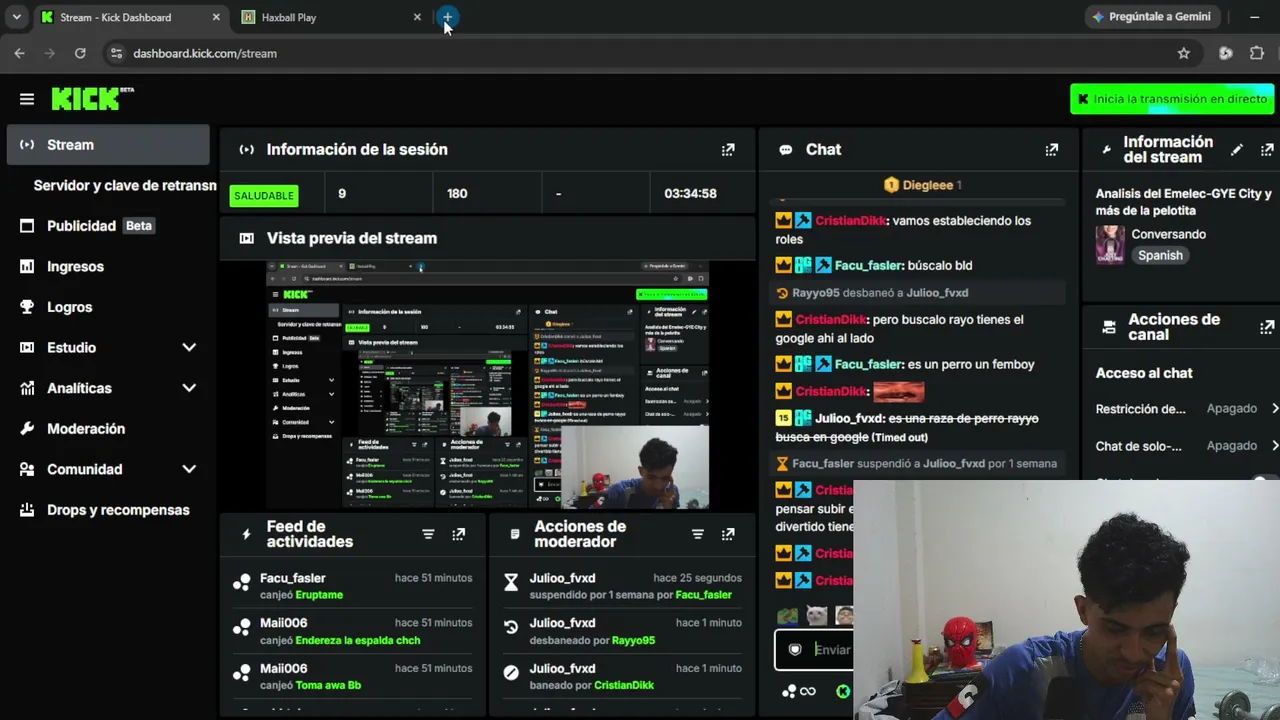Open Drops y recompensas page
Screen dimensions: 1280x720
pos(108,510)
